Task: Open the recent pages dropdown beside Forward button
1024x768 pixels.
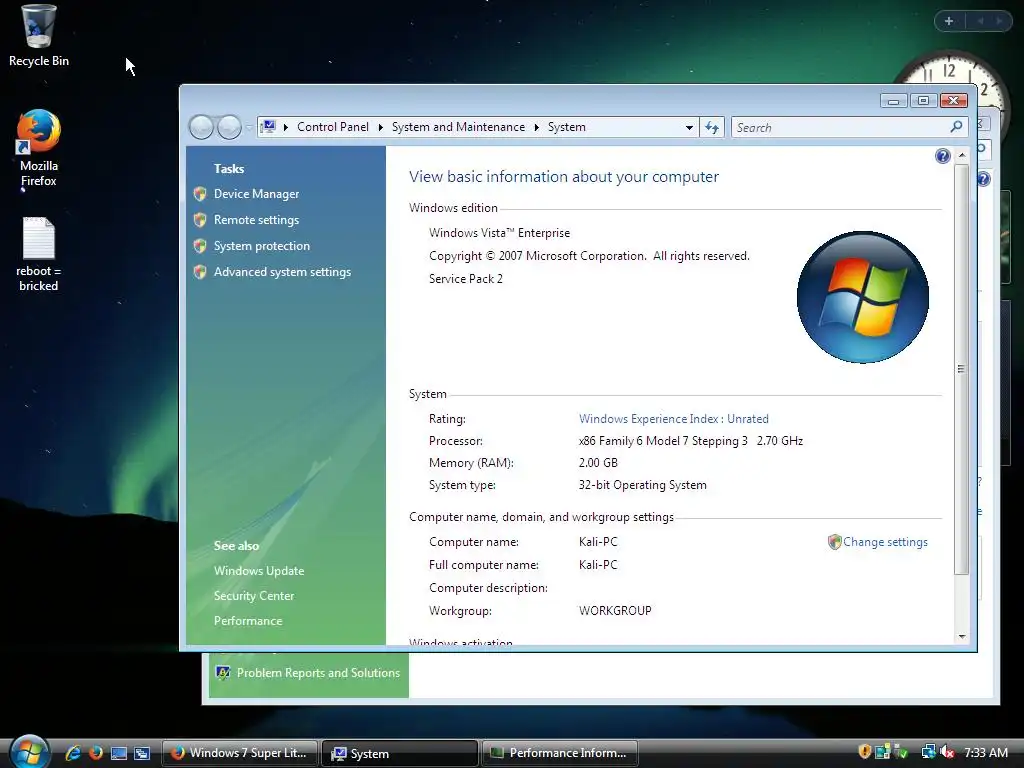Action: point(249,127)
